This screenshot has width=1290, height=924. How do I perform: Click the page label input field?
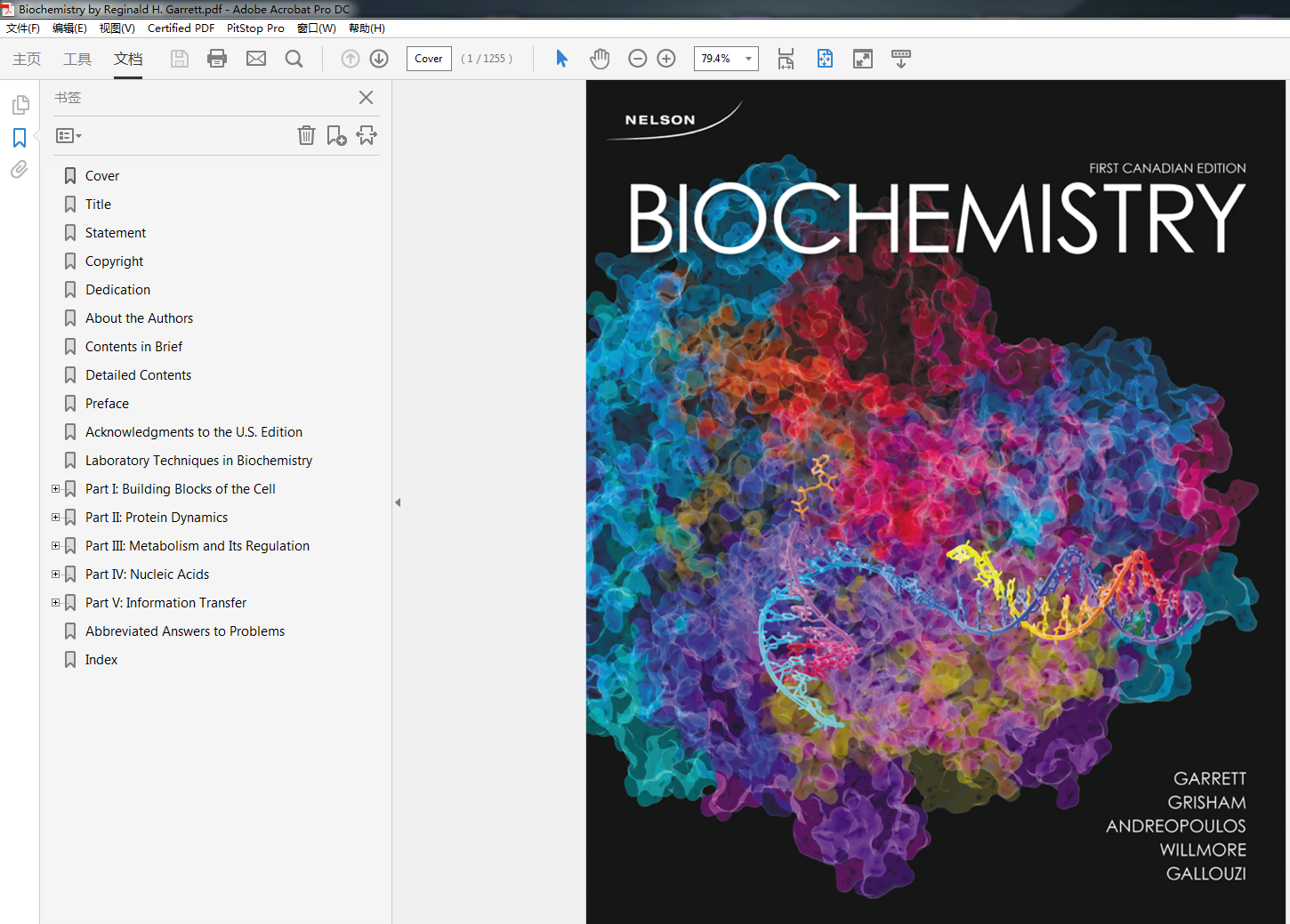(x=429, y=59)
